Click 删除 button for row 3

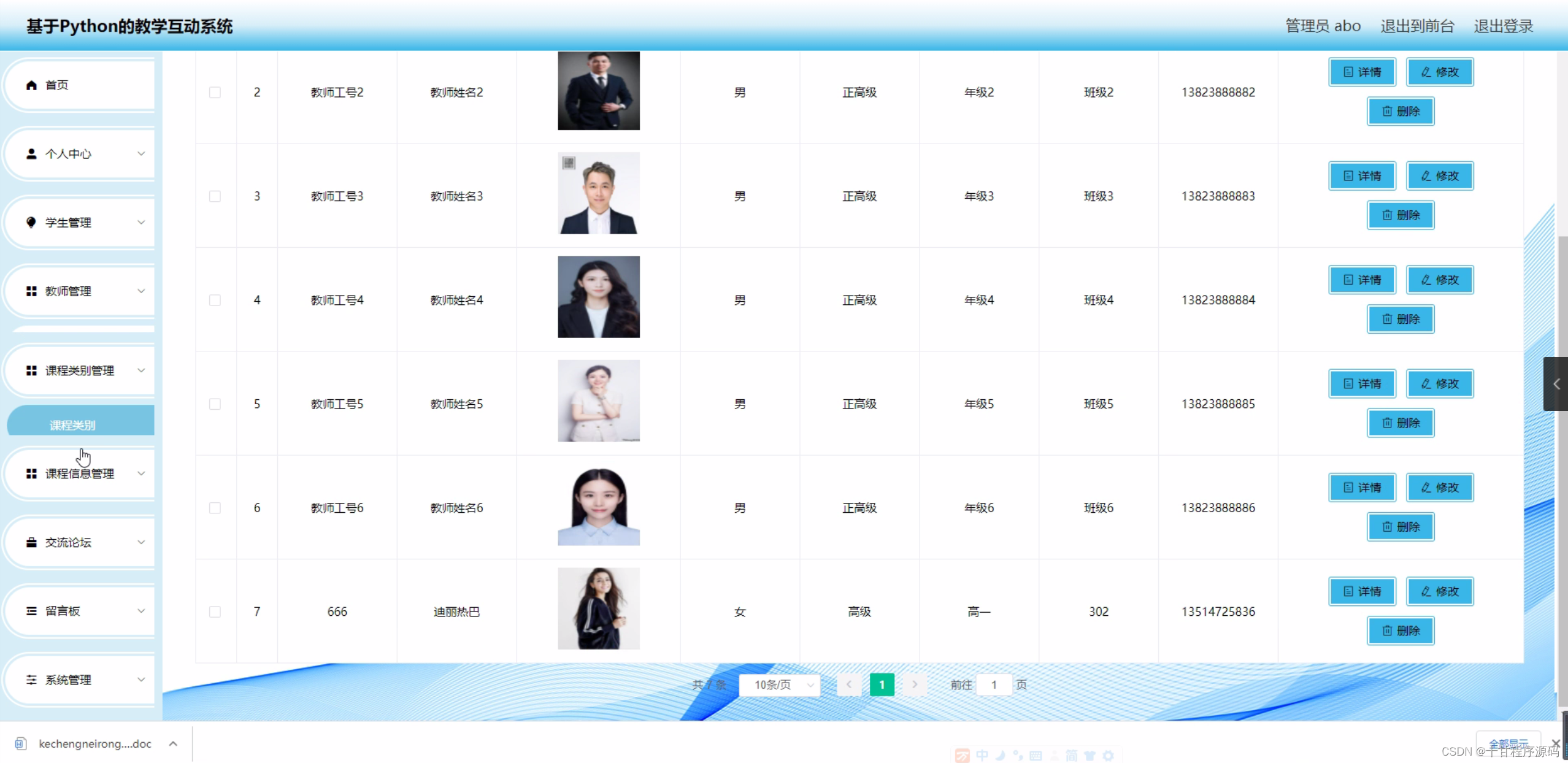point(1400,215)
